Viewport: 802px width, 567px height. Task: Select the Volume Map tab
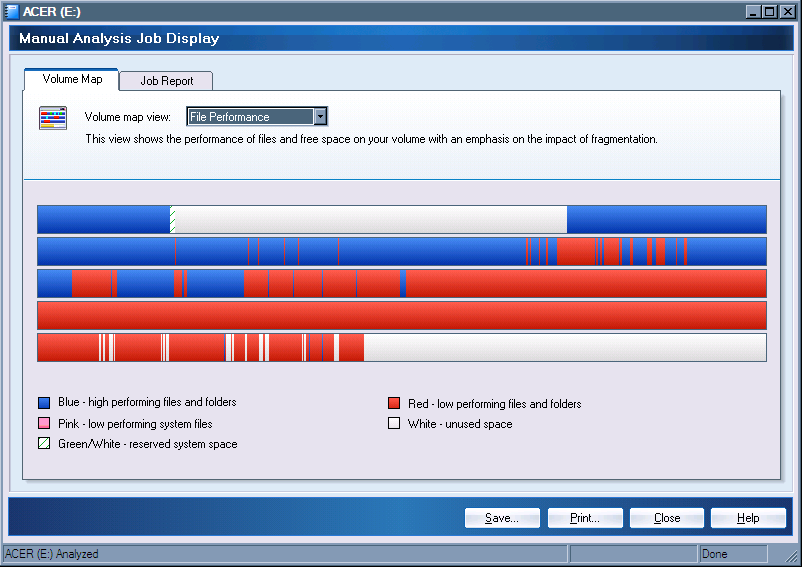[72, 79]
